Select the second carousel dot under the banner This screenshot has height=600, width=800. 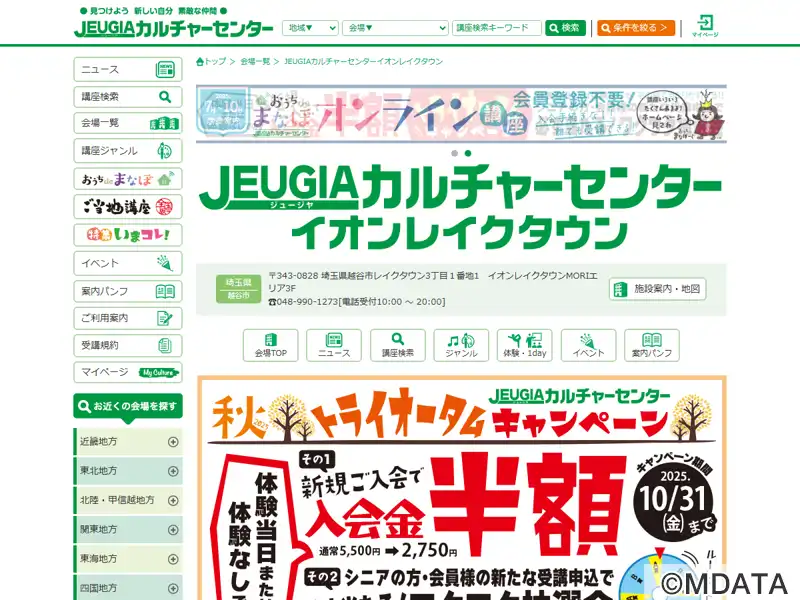[468, 153]
